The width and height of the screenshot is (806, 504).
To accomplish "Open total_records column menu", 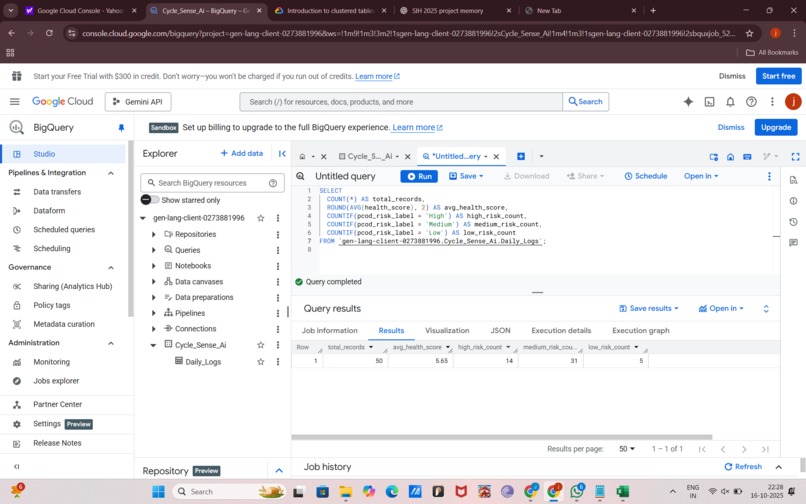I will coord(371,347).
